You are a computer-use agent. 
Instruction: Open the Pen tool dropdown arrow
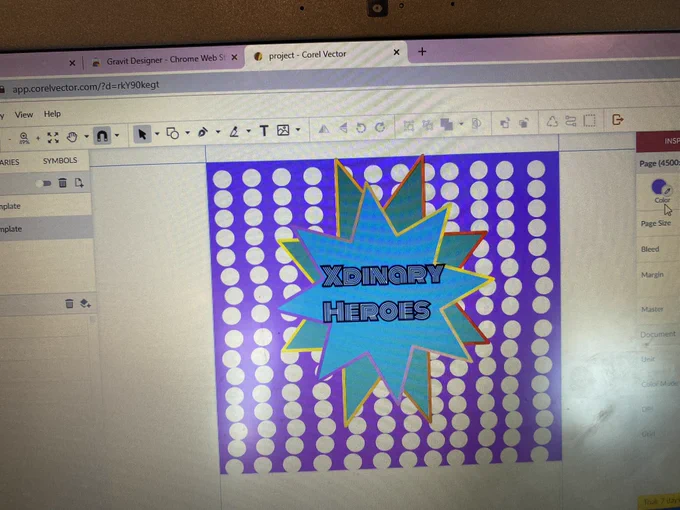[218, 132]
